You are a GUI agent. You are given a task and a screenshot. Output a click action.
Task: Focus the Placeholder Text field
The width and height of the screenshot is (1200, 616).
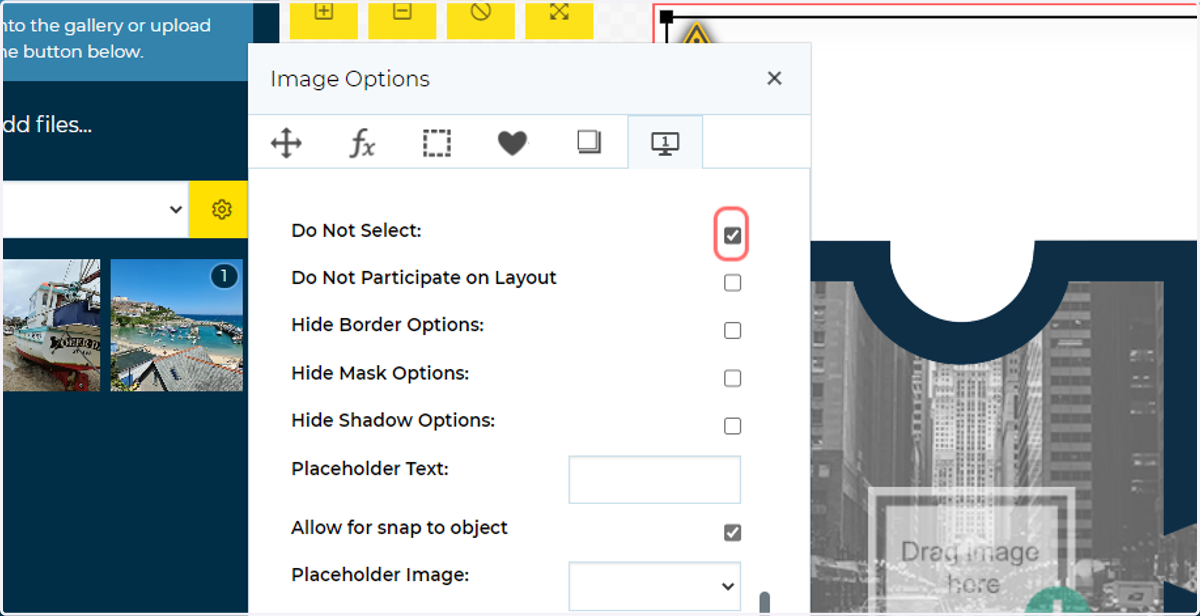pyautogui.click(x=655, y=480)
